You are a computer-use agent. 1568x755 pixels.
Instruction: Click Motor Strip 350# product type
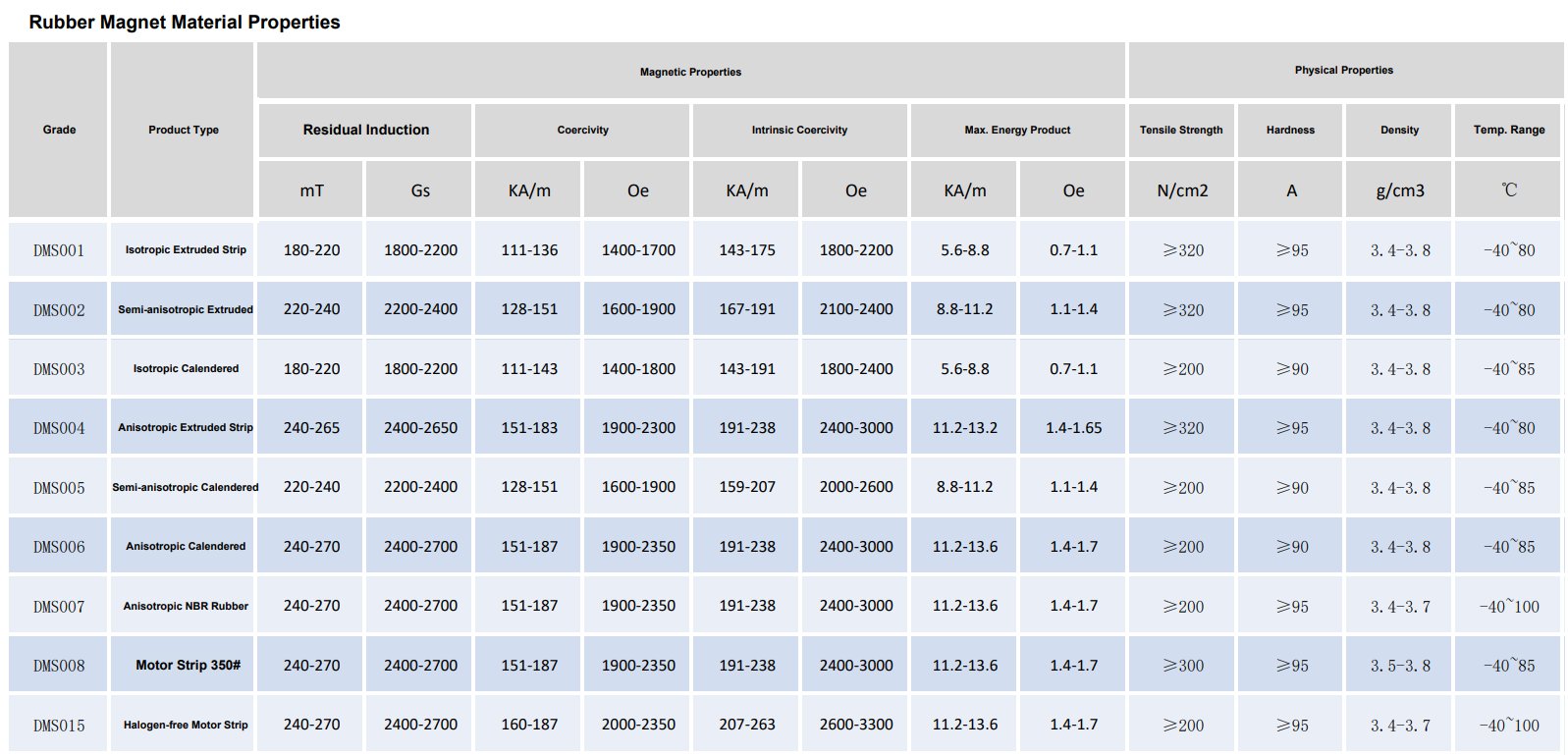(188, 665)
